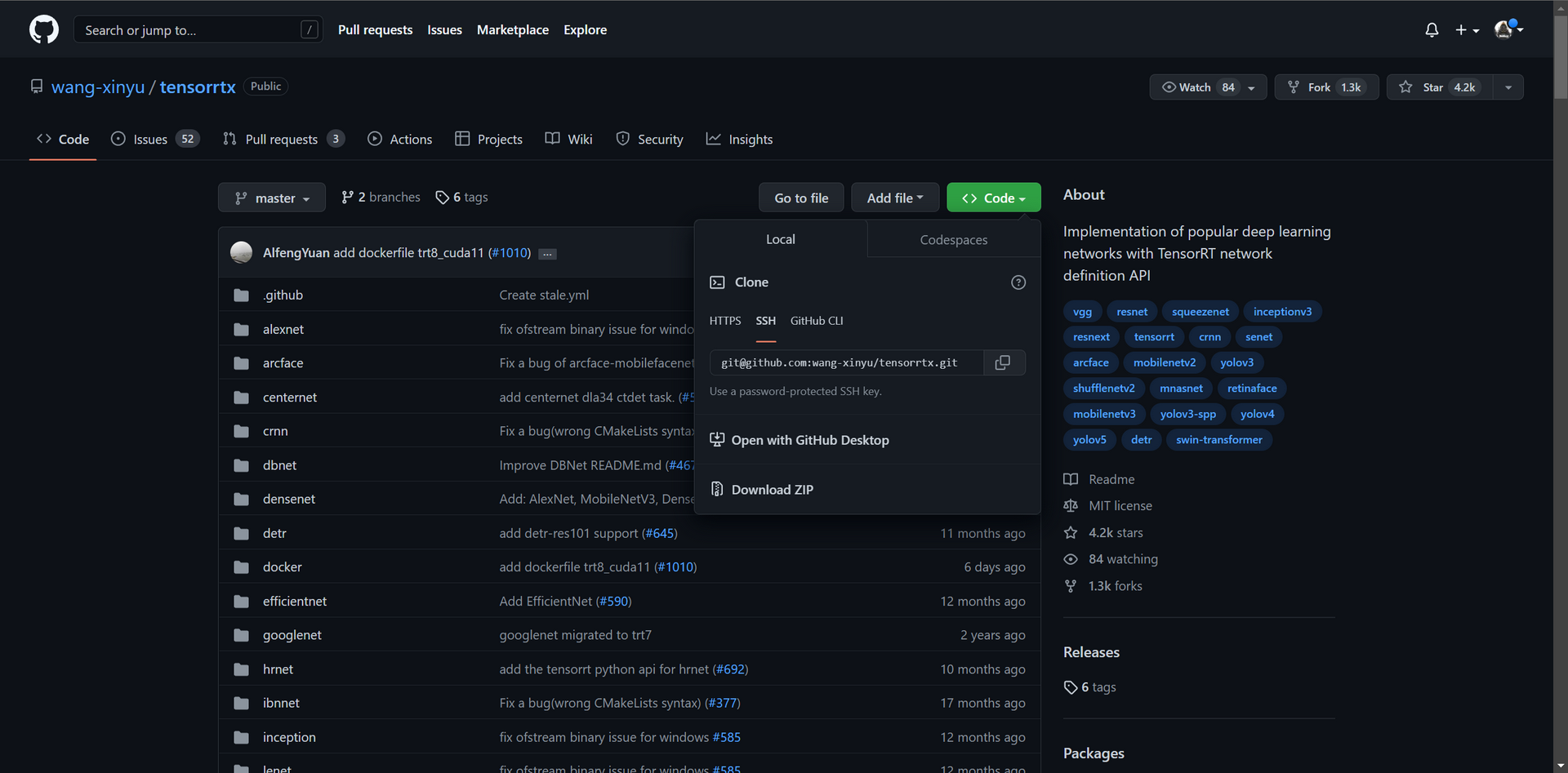The image size is (1568, 773).
Task: Click the centernet folder icon
Action: [241, 398]
